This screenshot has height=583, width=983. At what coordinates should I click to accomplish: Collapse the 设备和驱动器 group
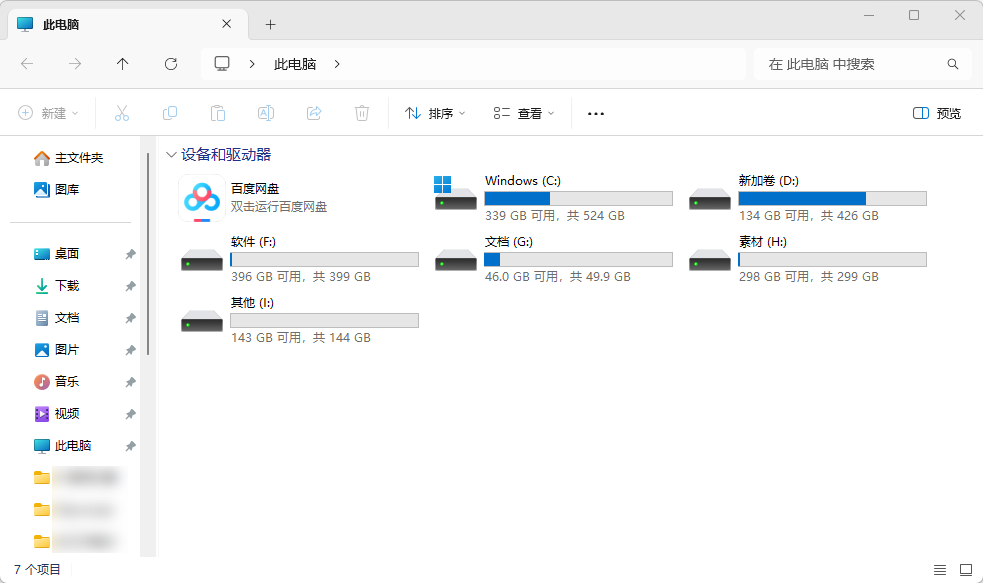(x=171, y=155)
